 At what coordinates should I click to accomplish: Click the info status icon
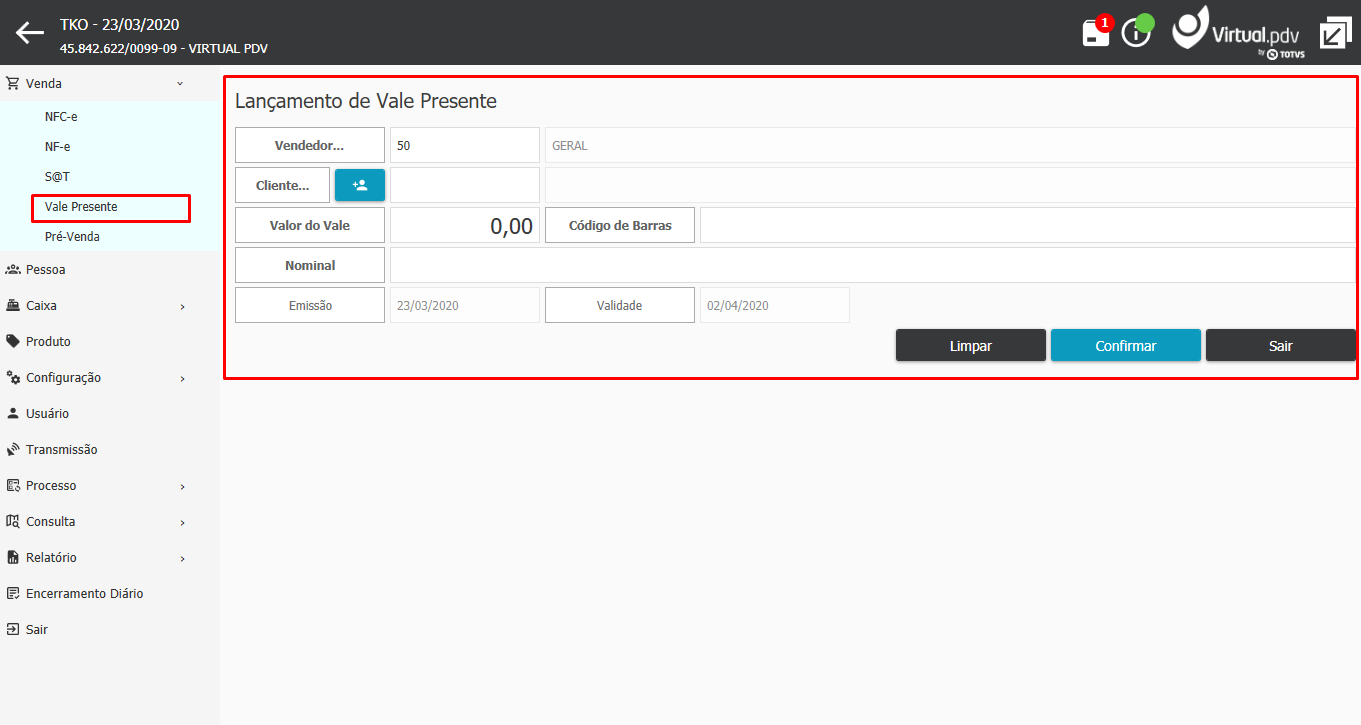tap(1137, 31)
